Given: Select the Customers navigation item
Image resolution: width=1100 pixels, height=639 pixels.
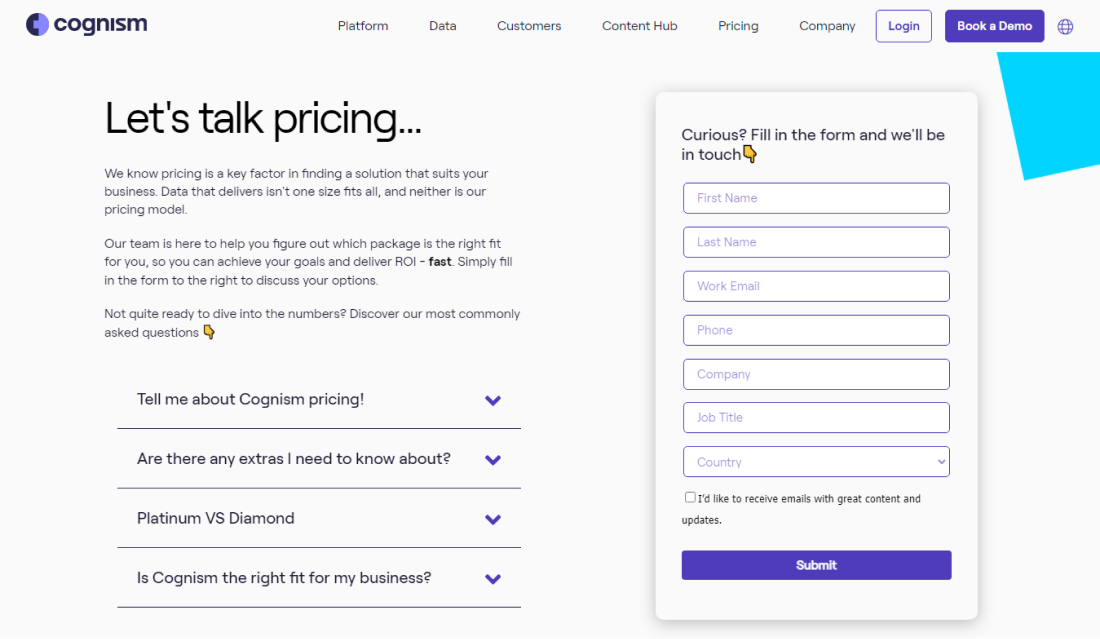Looking at the screenshot, I should (x=529, y=26).
